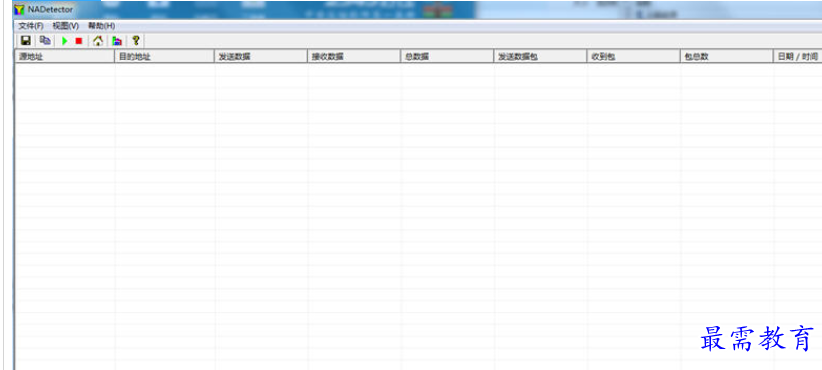Sort by the 目的地址 column header

click(x=165, y=57)
